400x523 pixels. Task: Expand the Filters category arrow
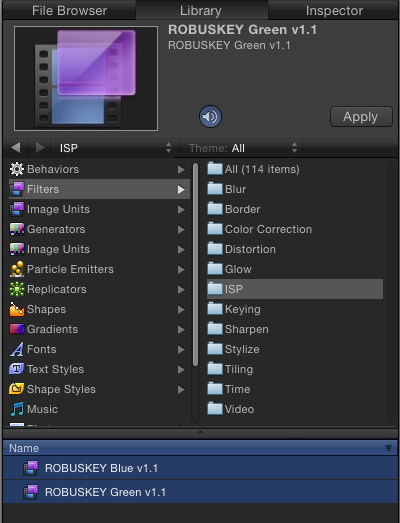click(181, 189)
